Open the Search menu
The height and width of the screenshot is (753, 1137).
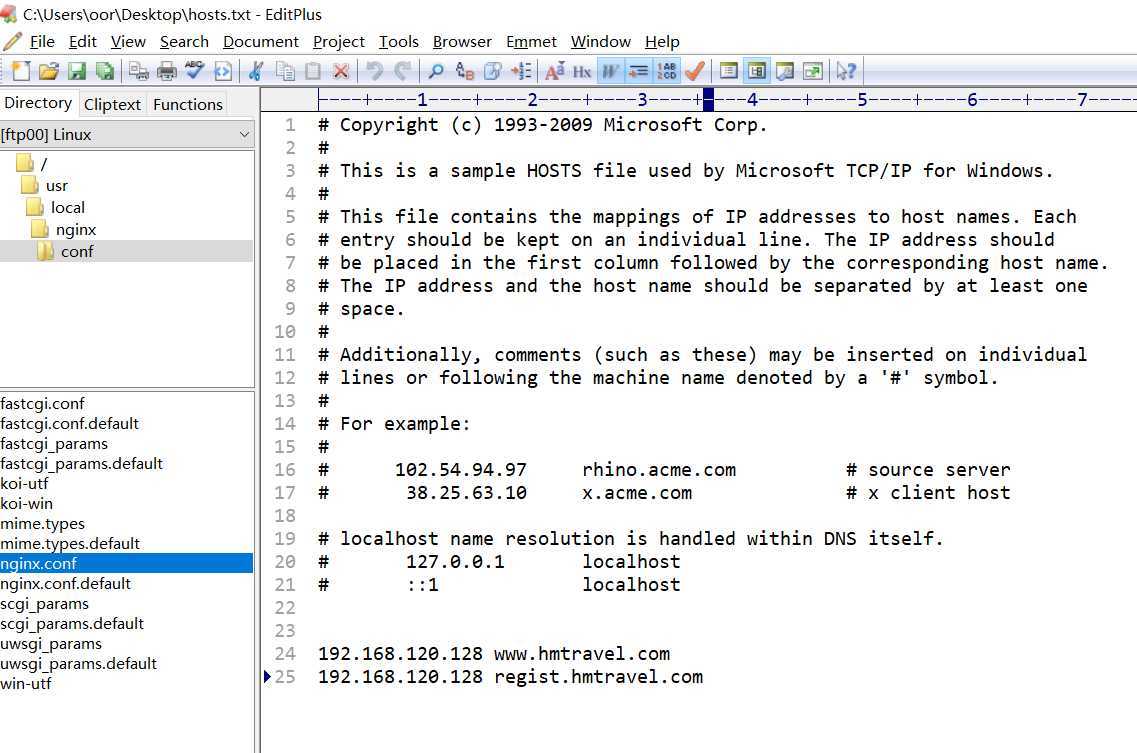(184, 41)
